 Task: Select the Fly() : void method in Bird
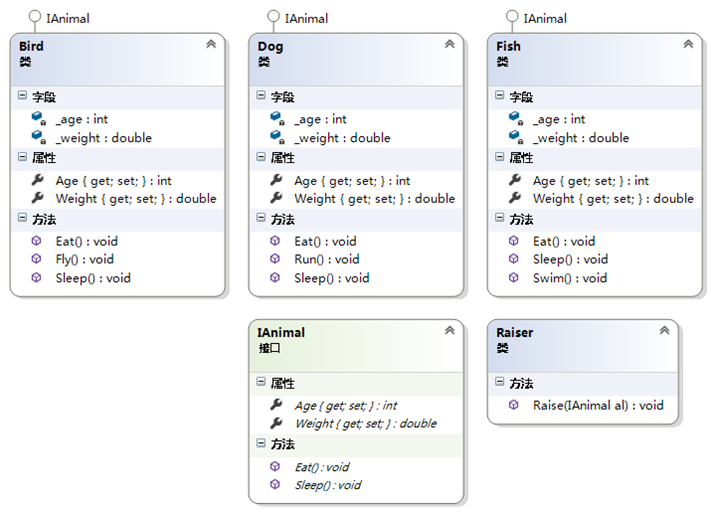(85, 259)
